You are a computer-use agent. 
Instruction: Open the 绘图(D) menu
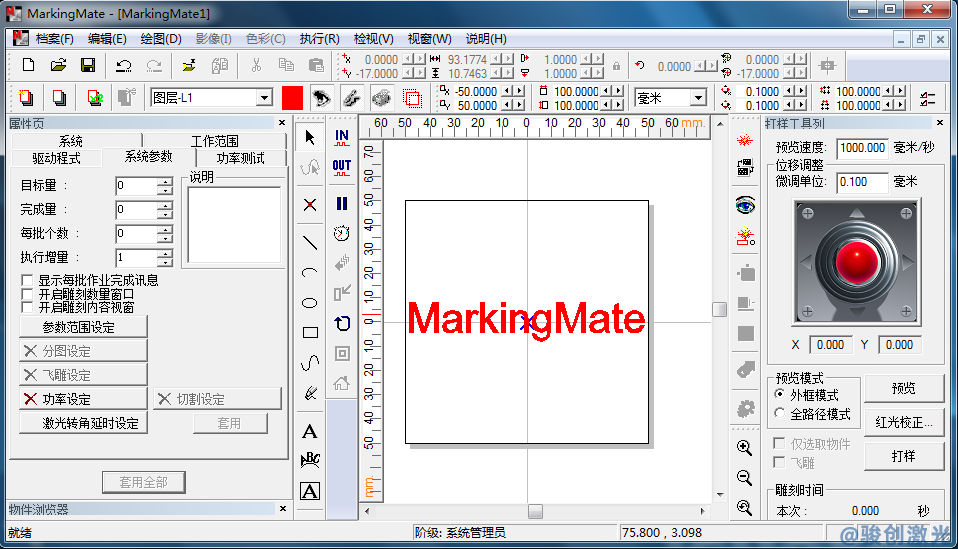pos(161,39)
